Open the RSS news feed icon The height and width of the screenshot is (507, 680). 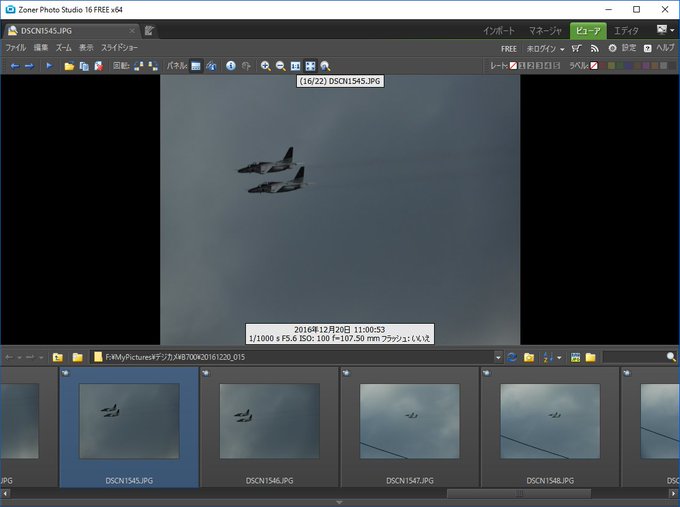(595, 49)
